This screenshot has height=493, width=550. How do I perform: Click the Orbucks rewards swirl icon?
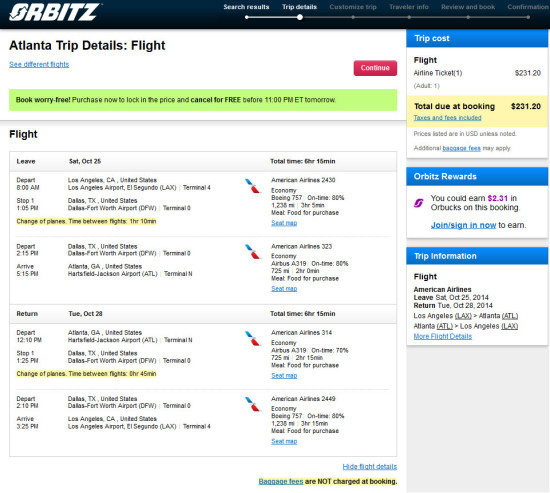(418, 203)
